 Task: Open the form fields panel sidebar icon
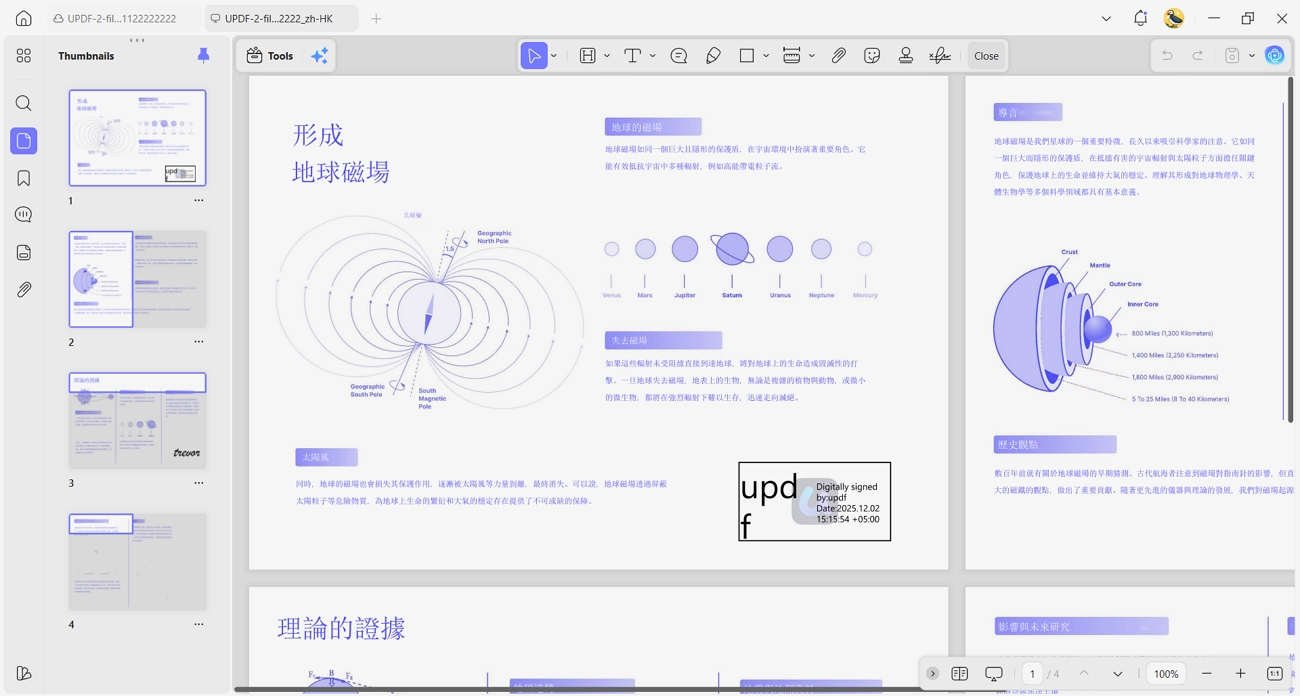click(x=24, y=252)
